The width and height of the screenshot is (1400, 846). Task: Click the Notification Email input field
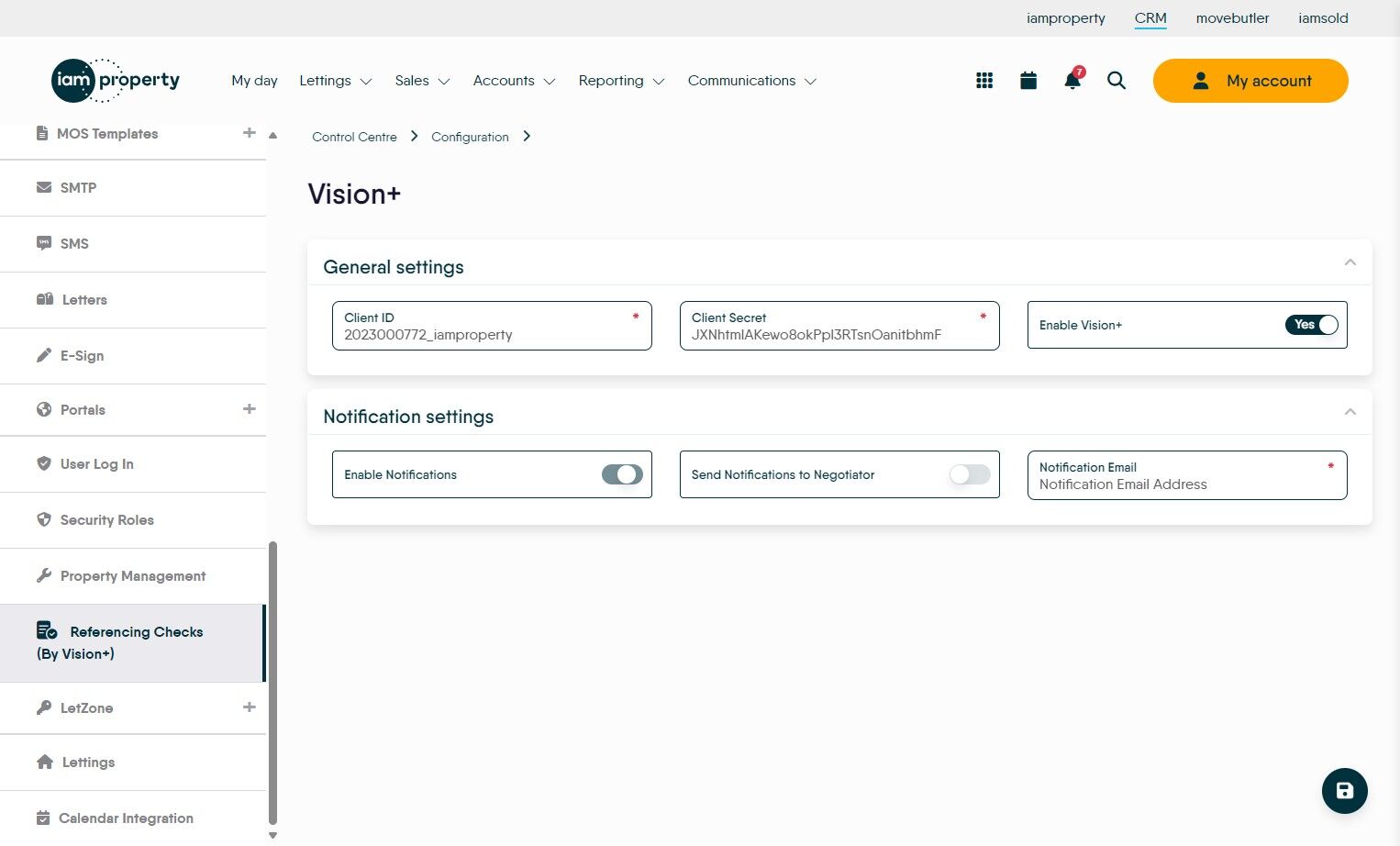click(1187, 475)
